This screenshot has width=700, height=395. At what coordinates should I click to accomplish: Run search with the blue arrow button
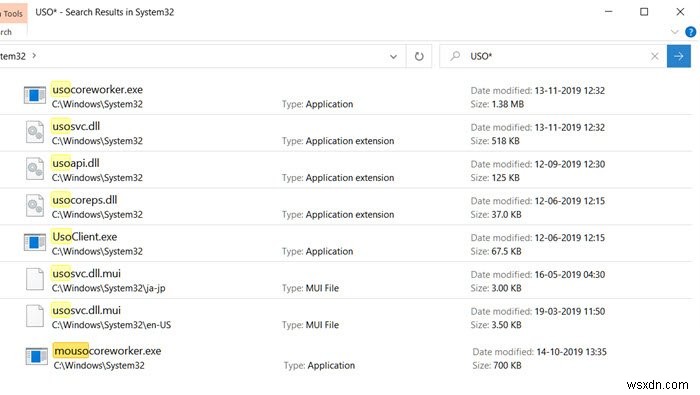point(679,56)
